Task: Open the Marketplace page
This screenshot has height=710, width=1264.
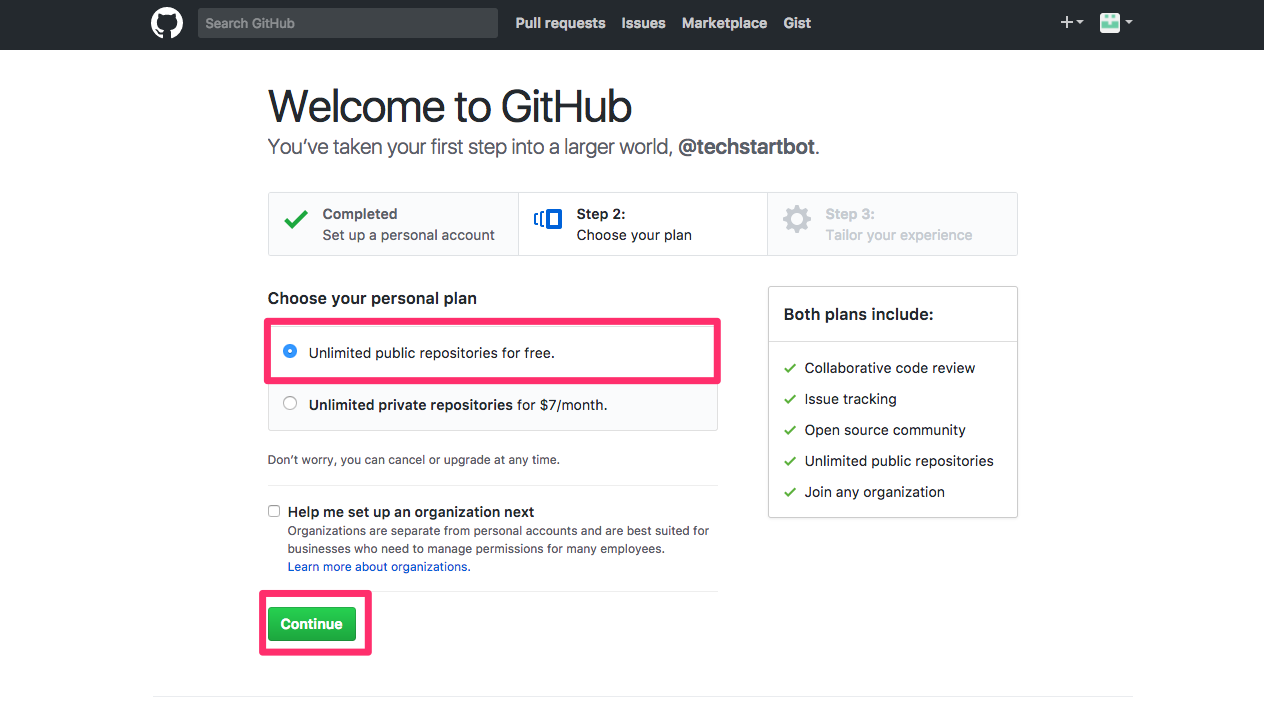Action: [x=724, y=23]
